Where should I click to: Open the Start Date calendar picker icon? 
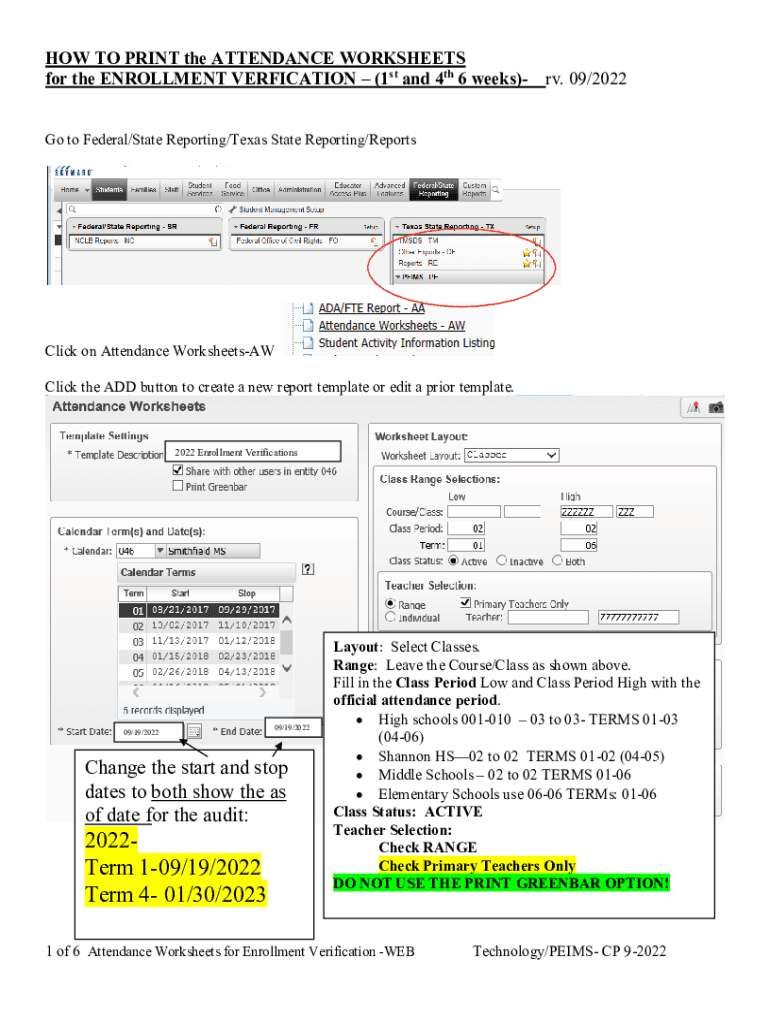pyautogui.click(x=194, y=732)
